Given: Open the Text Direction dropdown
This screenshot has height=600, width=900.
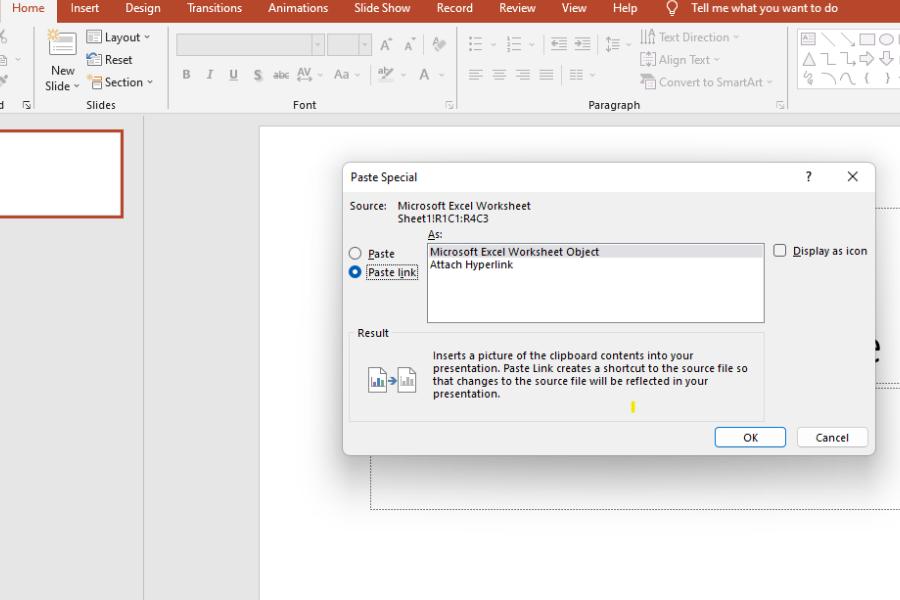Looking at the screenshot, I should point(689,37).
